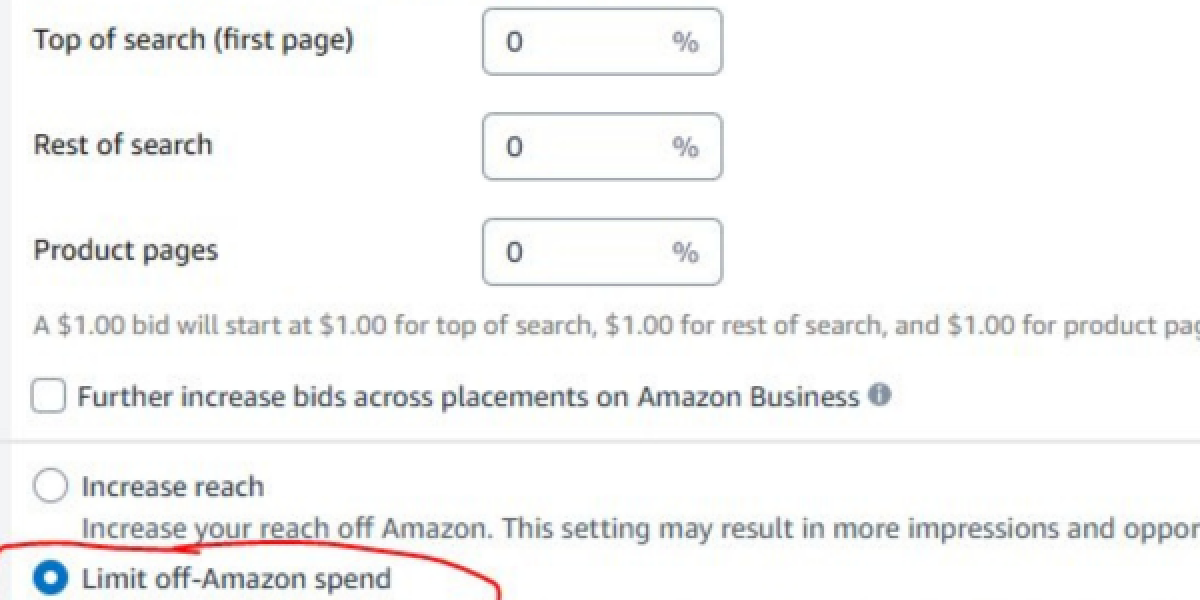Screen dimensions: 1200x600
Task: Select the 0 value in Product pages input
Action: tap(514, 251)
